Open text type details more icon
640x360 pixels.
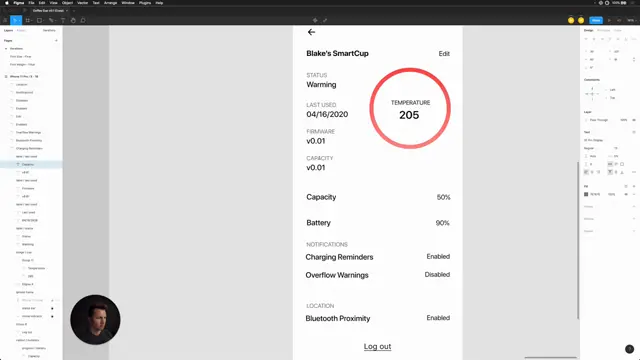pyautogui.click(x=634, y=172)
